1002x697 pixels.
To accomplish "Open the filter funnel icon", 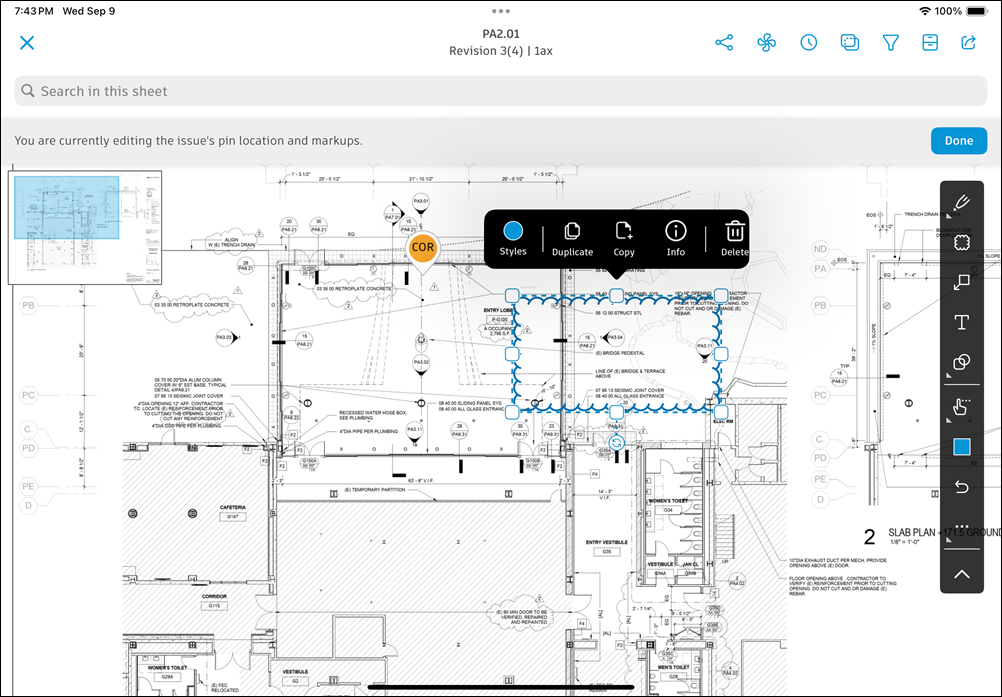I will 890,43.
